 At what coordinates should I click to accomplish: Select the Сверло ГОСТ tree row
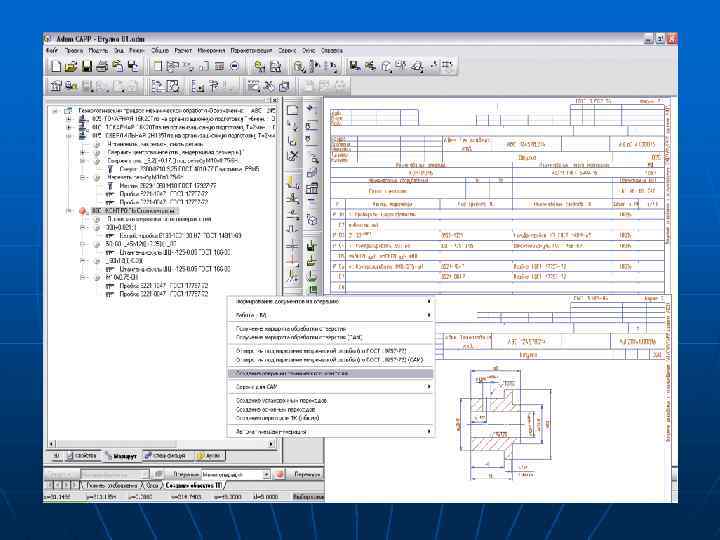(x=189, y=169)
